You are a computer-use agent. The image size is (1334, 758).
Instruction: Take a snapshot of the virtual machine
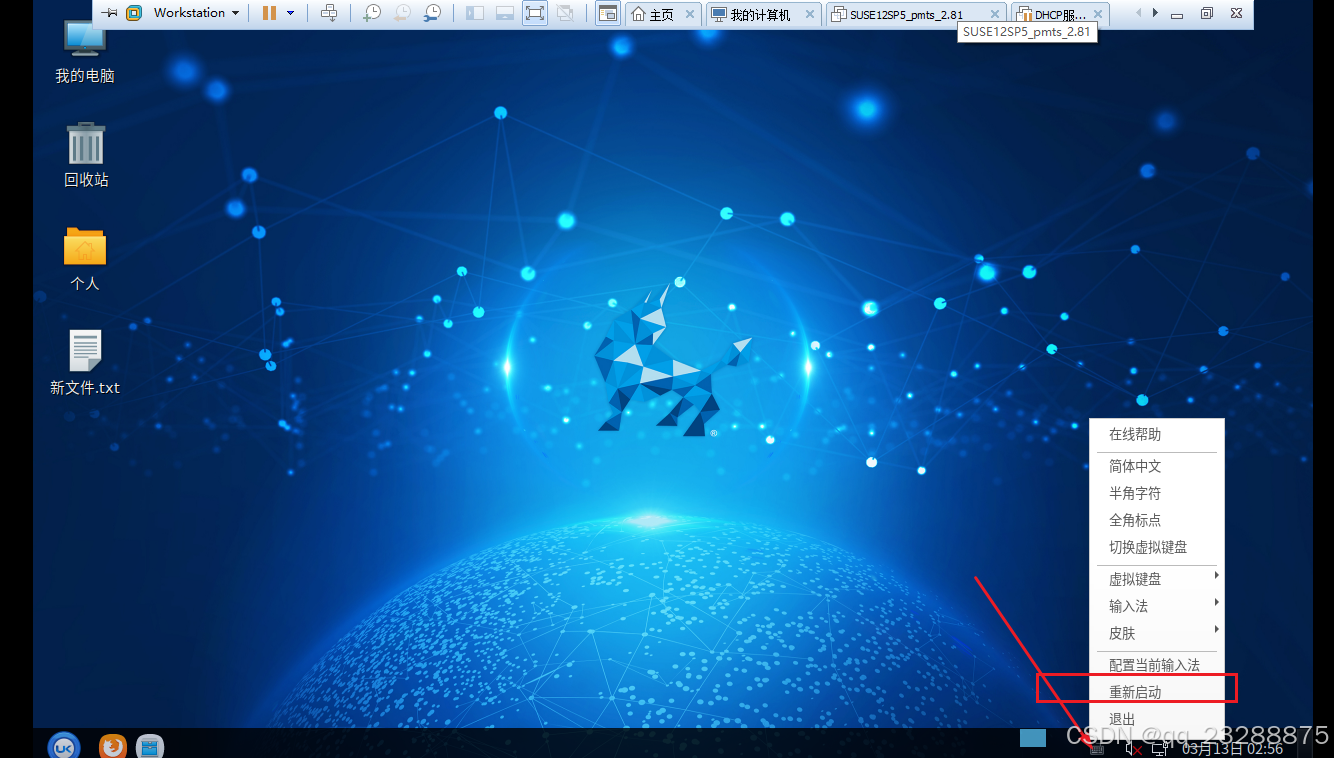pyautogui.click(x=371, y=13)
